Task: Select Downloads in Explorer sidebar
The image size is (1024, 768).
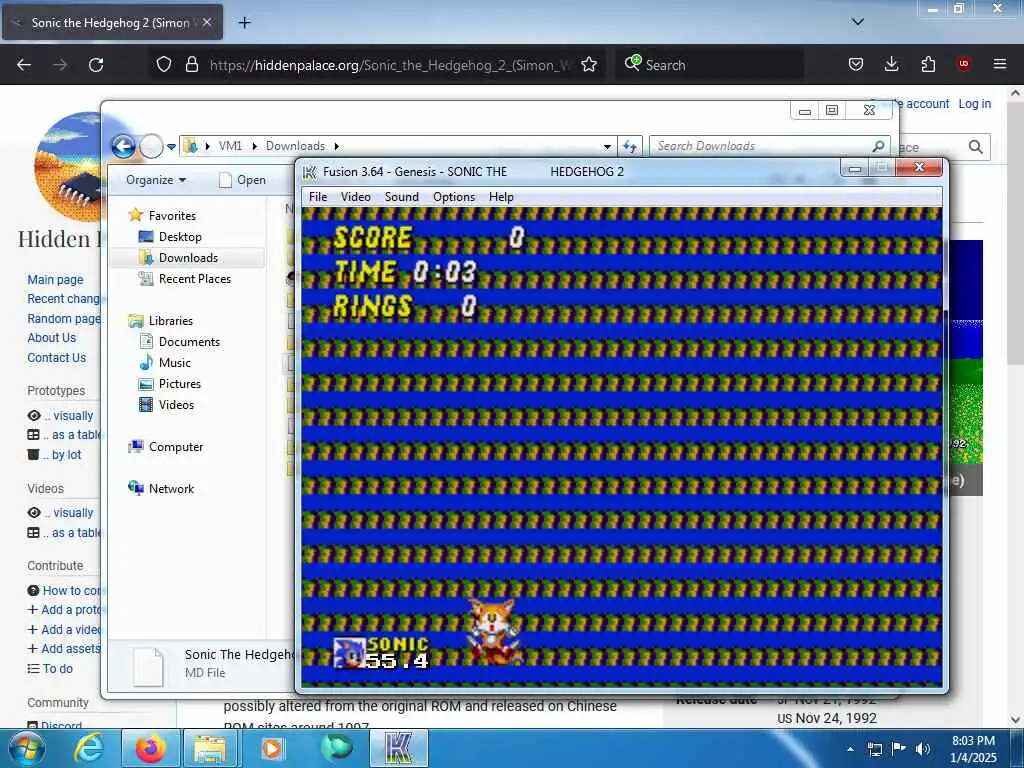Action: (188, 257)
